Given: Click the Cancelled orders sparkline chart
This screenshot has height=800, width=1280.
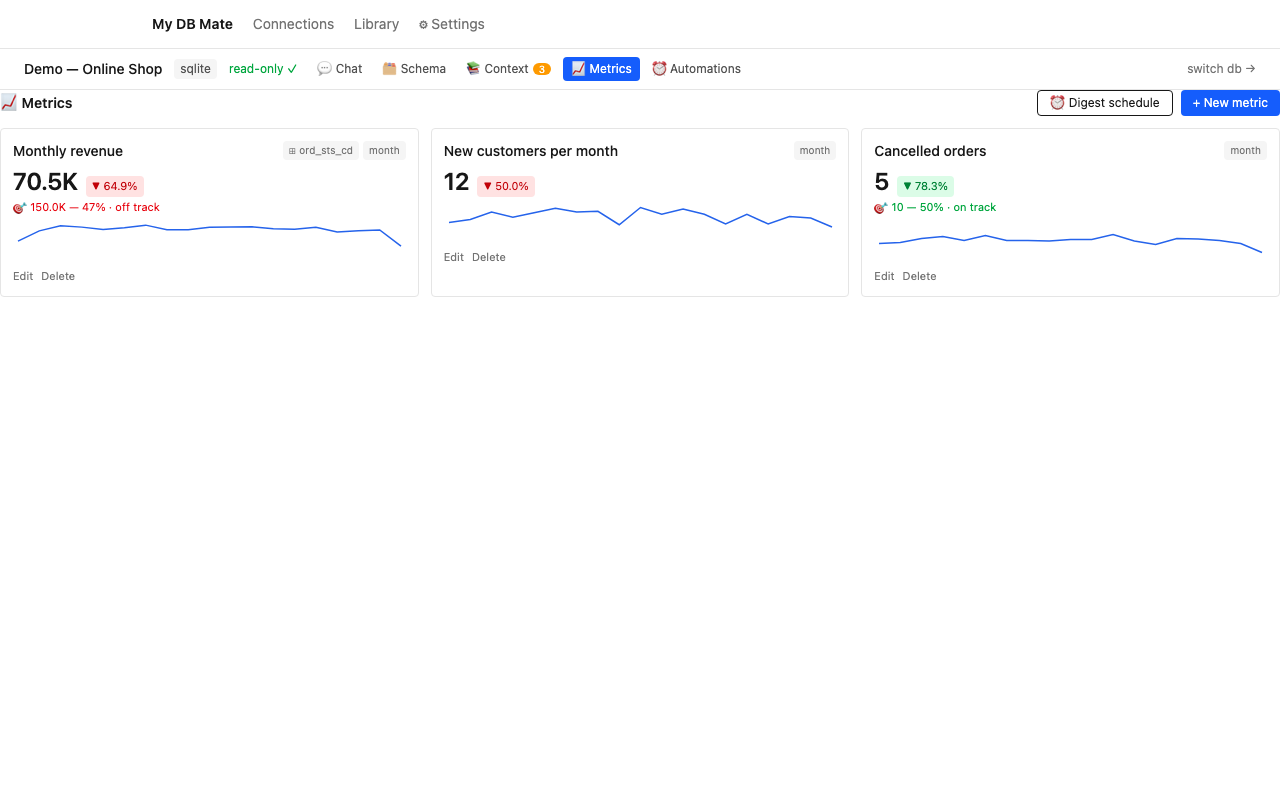Looking at the screenshot, I should pos(1070,243).
